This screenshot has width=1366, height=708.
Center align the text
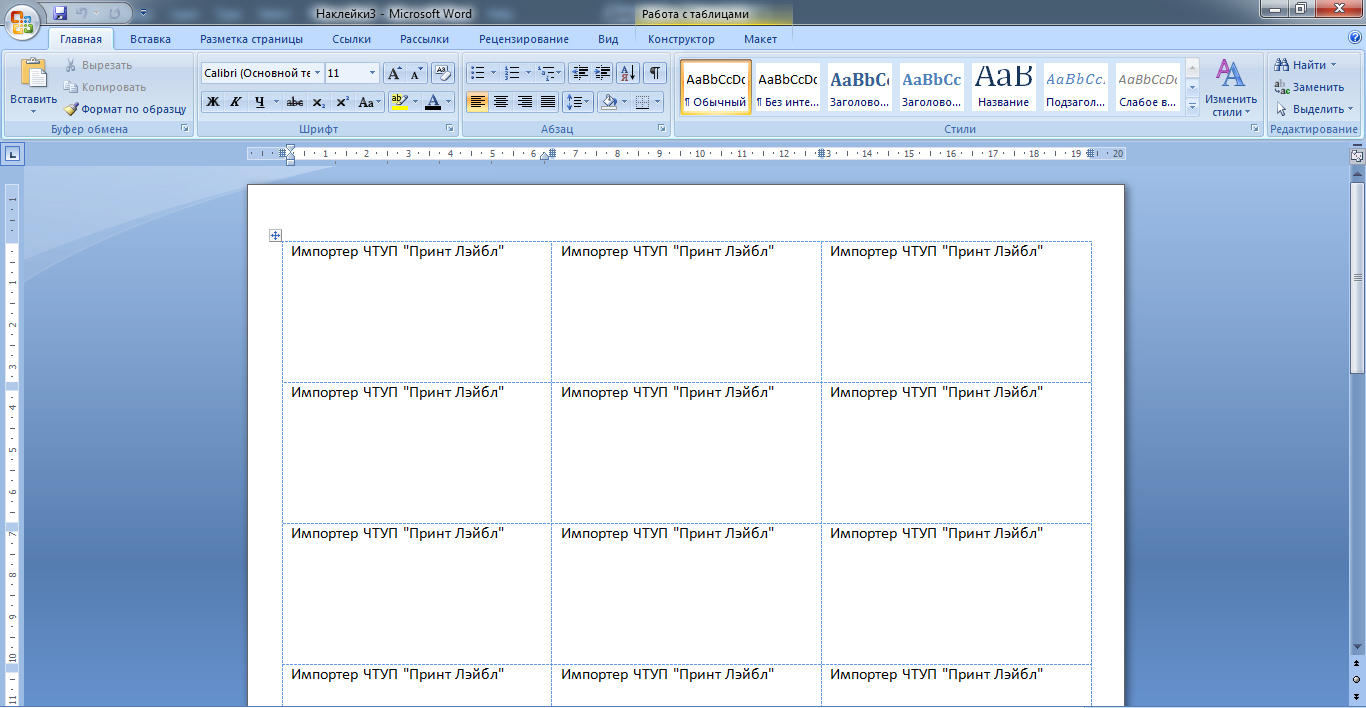click(x=501, y=102)
